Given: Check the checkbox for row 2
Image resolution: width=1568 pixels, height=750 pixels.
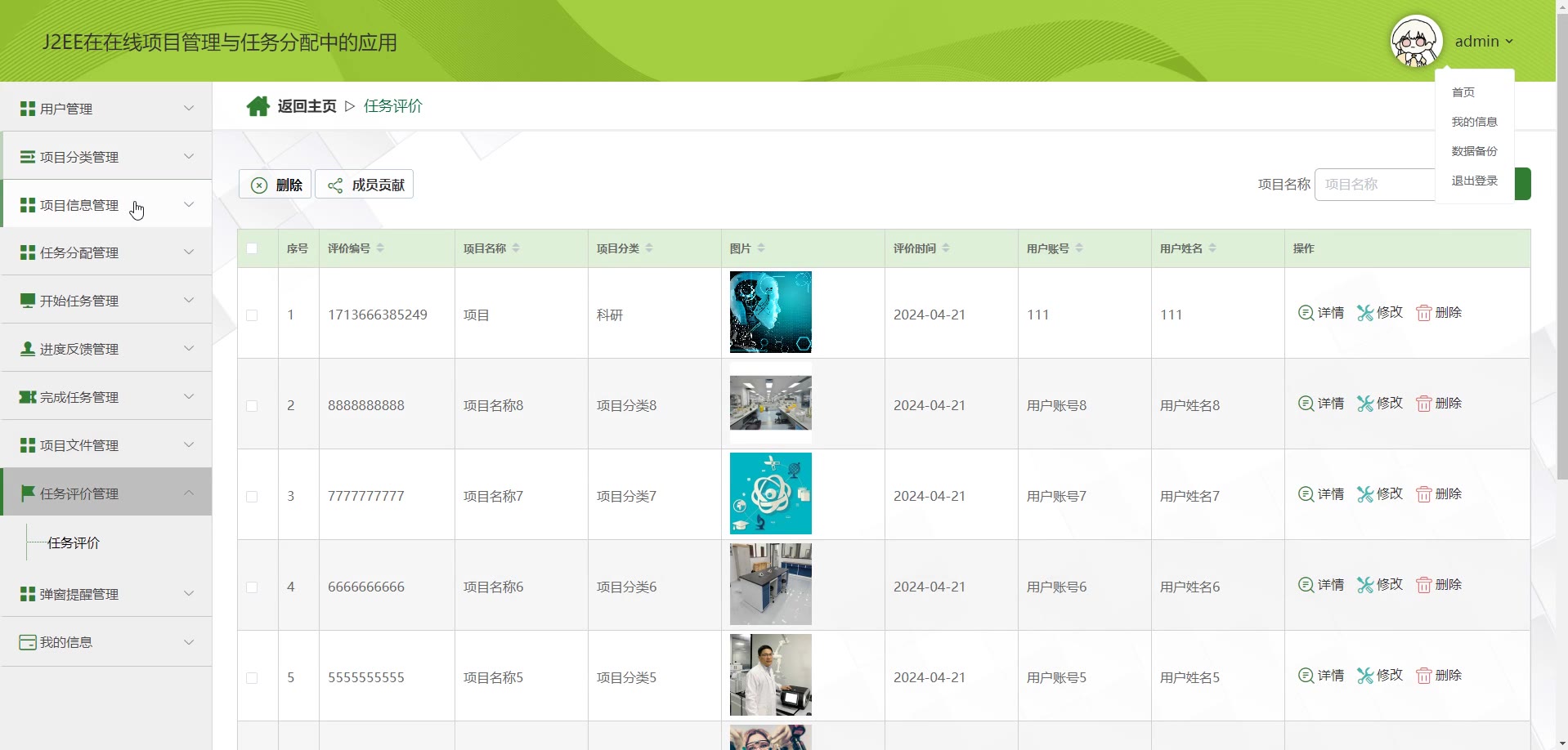Looking at the screenshot, I should 252,406.
